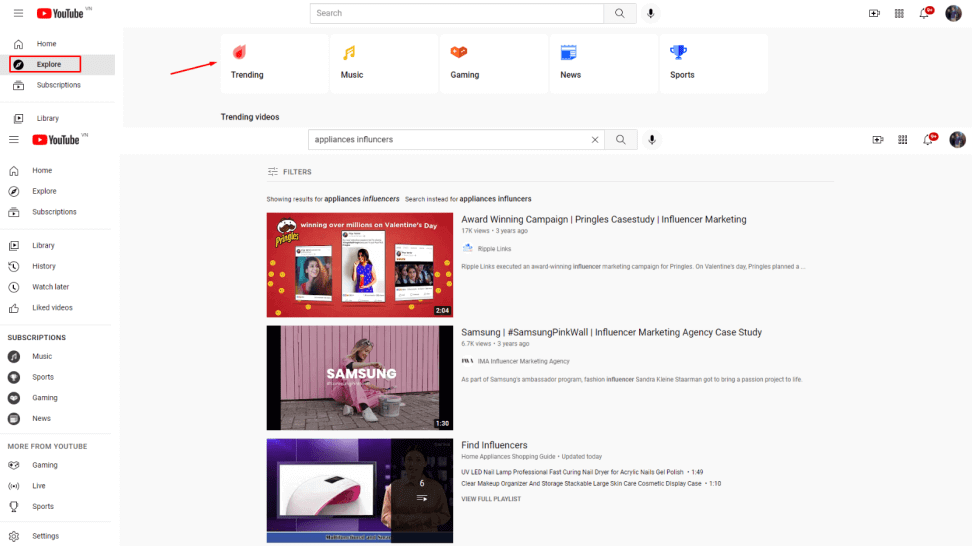Click the Create video icon in the lower header

point(878,140)
